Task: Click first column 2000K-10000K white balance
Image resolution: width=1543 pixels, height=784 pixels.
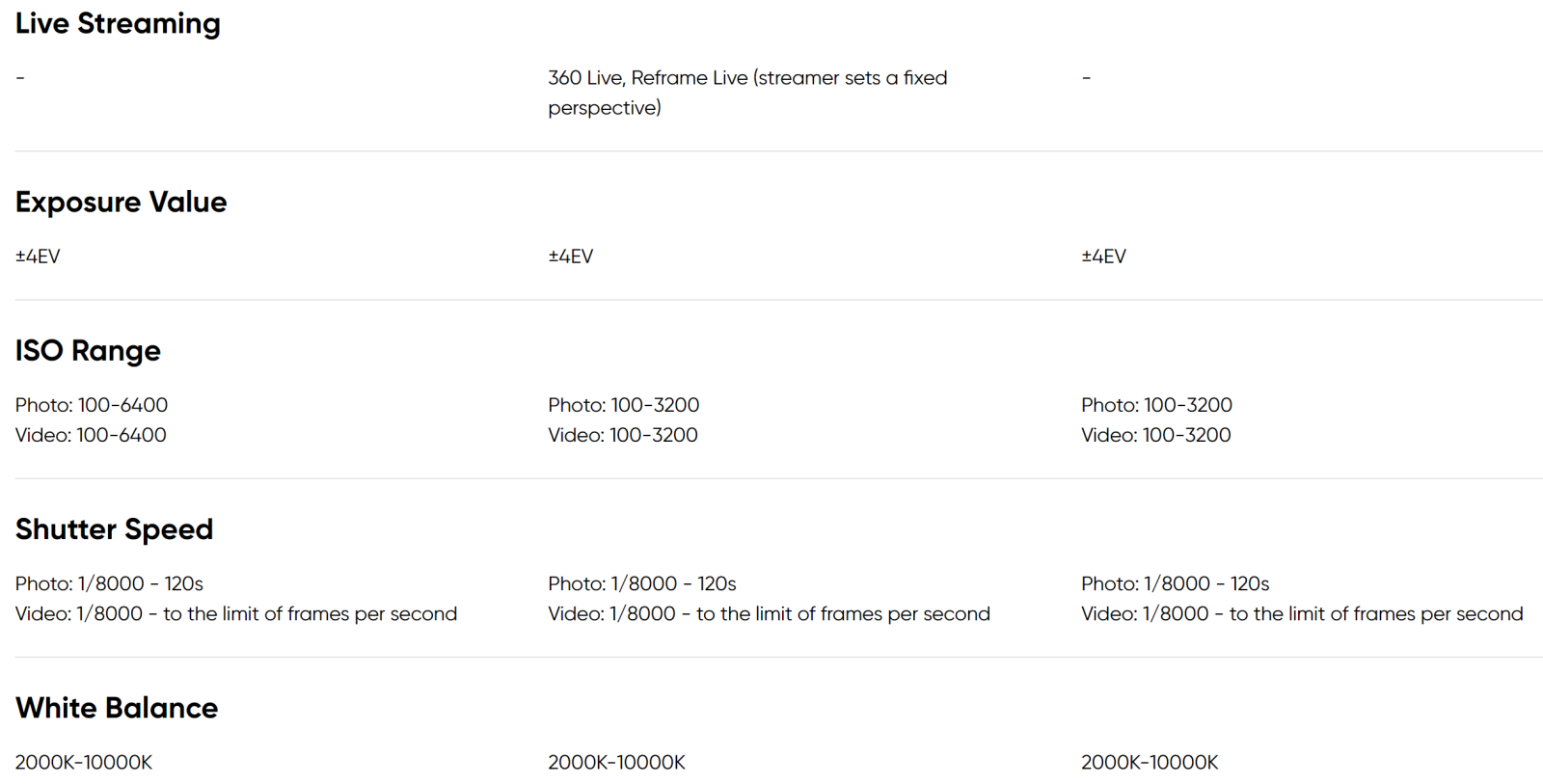Action: [x=84, y=762]
